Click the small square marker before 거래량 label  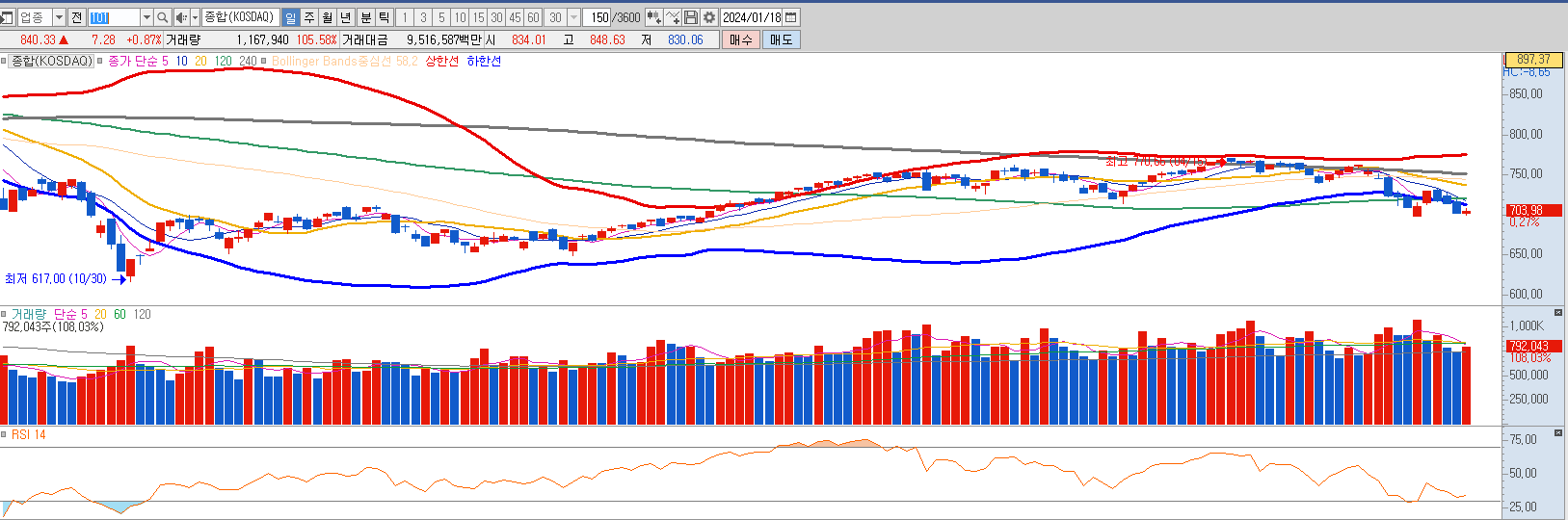[x=4, y=314]
